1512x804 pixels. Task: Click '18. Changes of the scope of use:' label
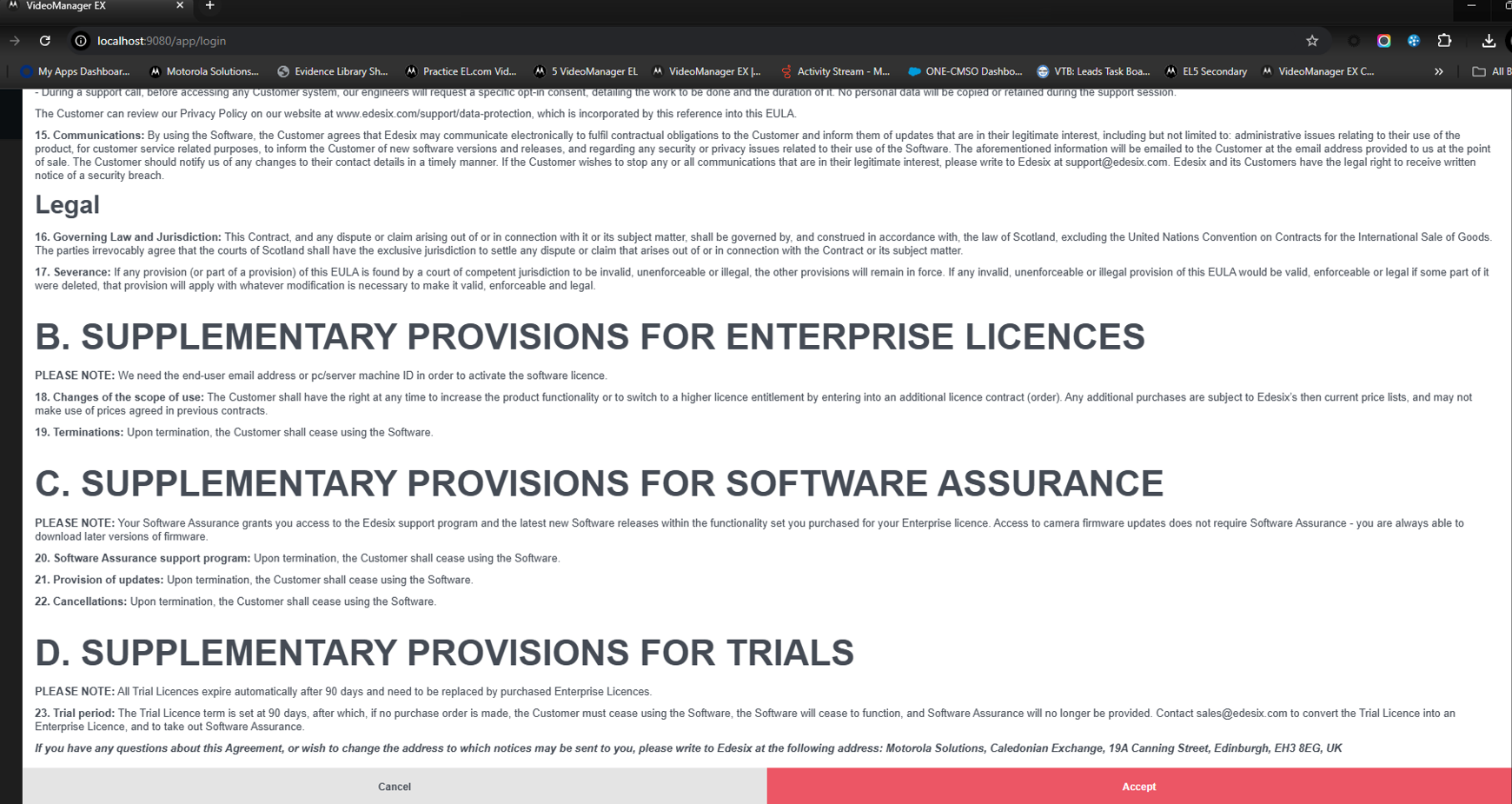point(119,397)
